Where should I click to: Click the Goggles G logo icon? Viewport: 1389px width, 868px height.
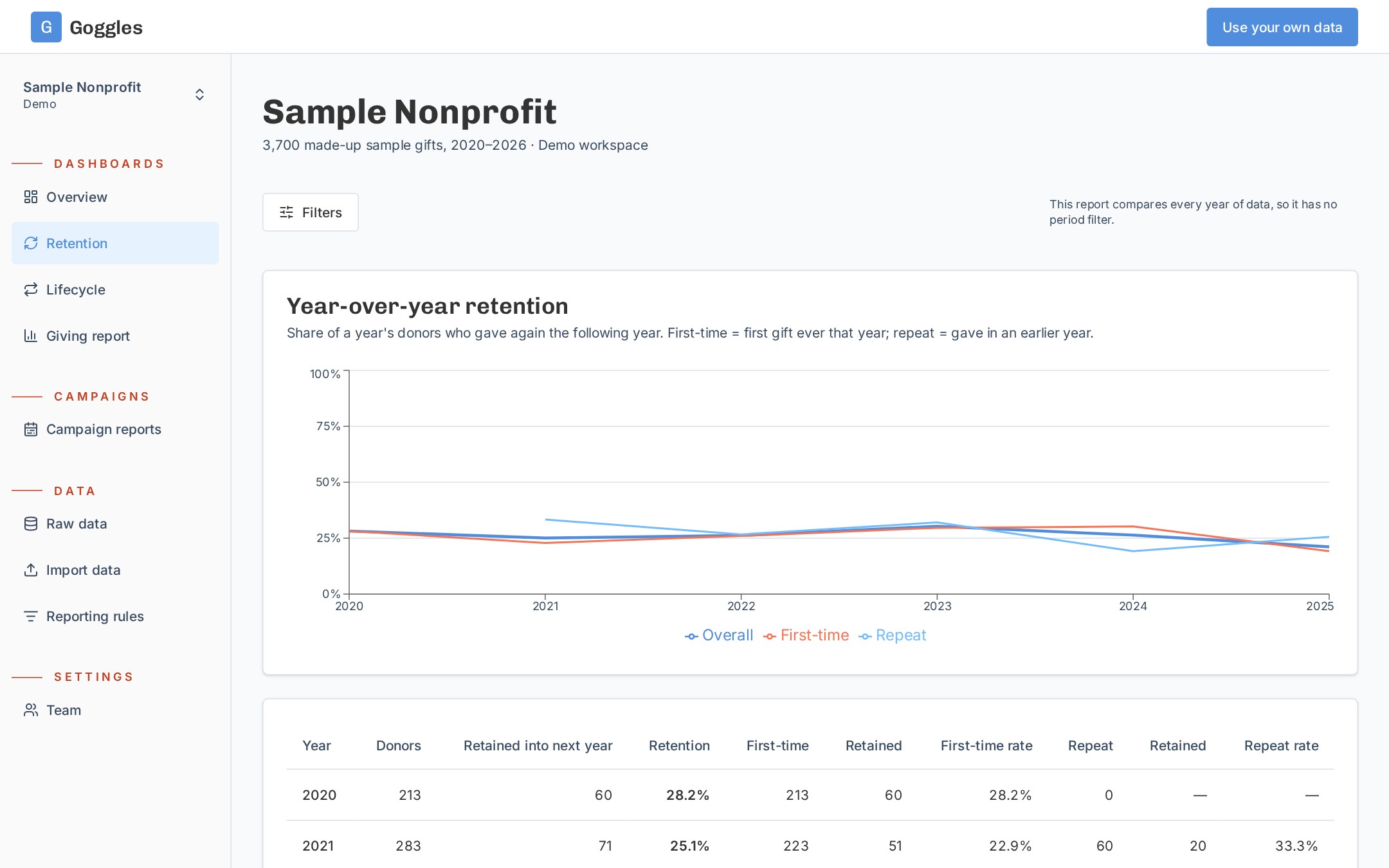pyautogui.click(x=46, y=27)
